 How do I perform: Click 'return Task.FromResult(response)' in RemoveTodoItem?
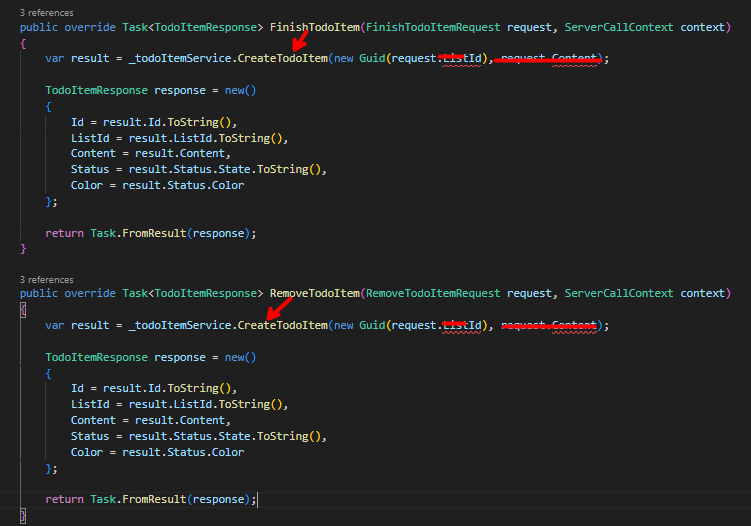150,499
